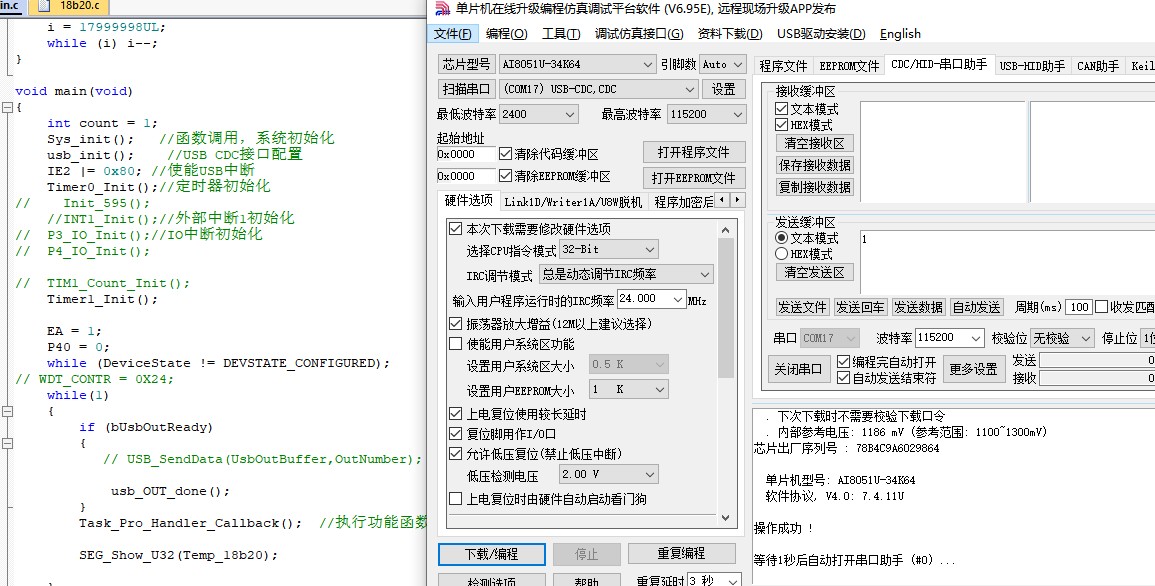1155x586 pixels.
Task: Open the USB驱动安装(D) menu
Action: click(821, 34)
